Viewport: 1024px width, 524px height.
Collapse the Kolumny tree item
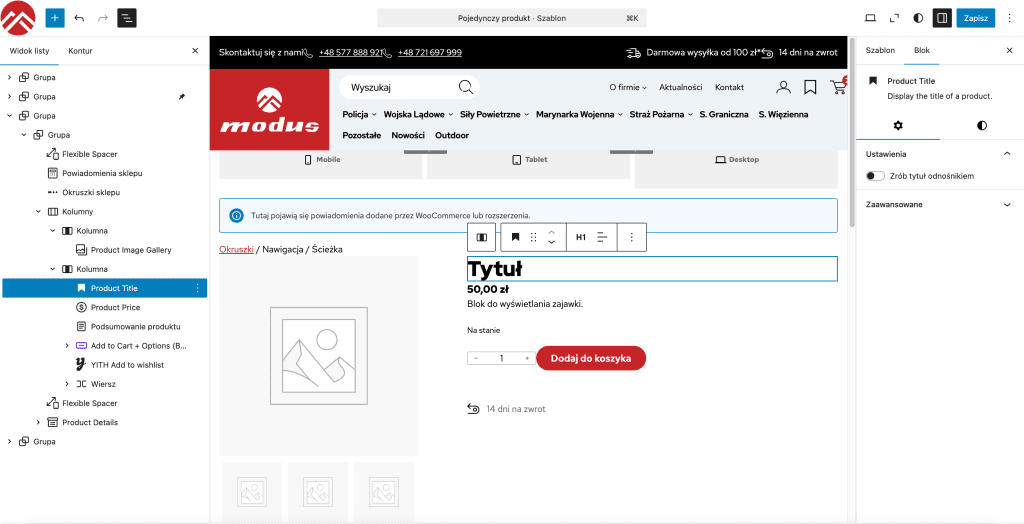(38, 212)
